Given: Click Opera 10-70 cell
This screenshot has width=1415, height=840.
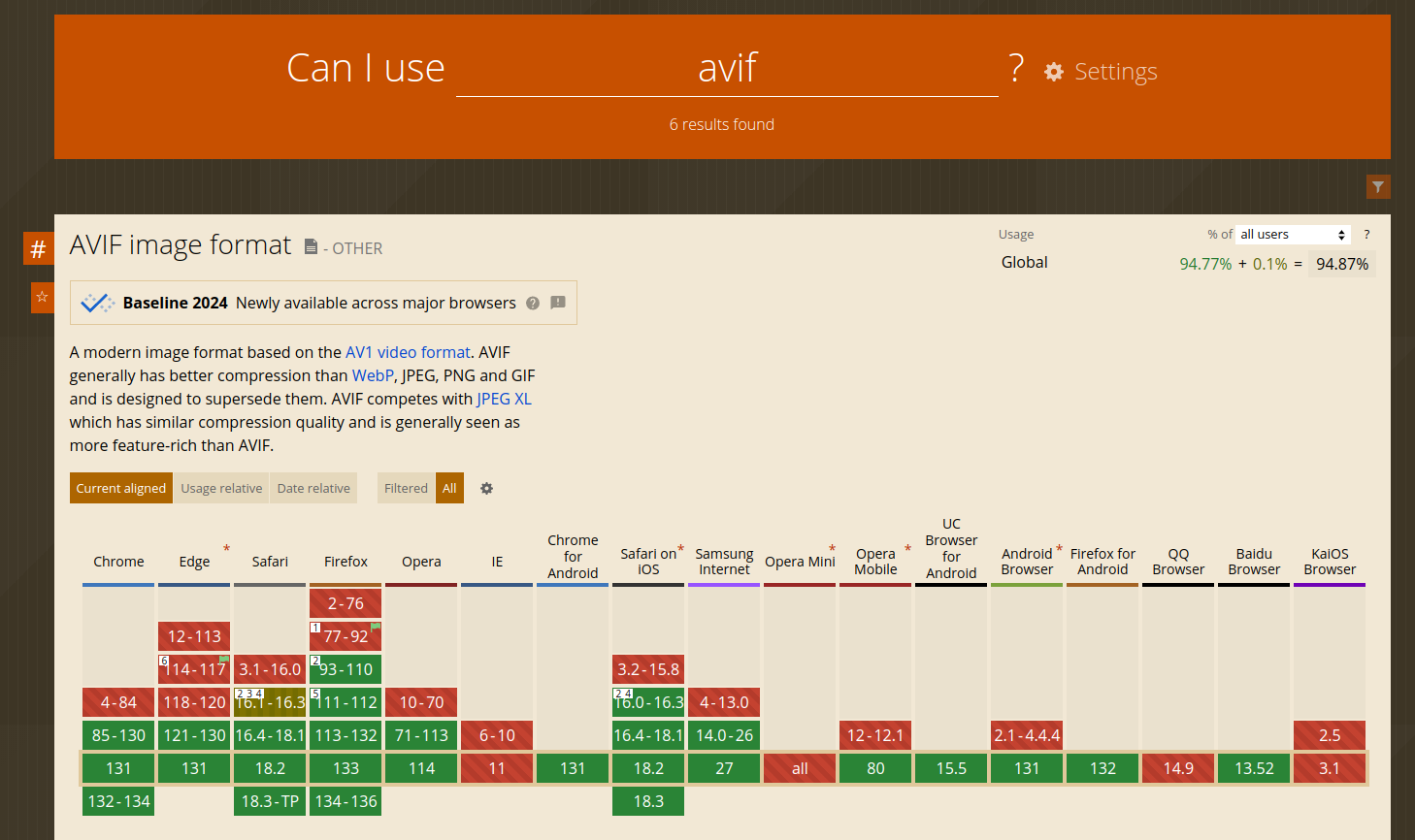Looking at the screenshot, I should pyautogui.click(x=421, y=702).
